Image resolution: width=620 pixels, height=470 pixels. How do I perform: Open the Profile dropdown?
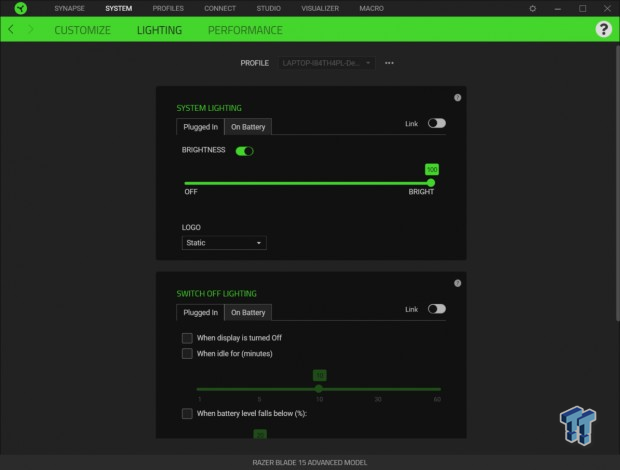[x=326, y=63]
